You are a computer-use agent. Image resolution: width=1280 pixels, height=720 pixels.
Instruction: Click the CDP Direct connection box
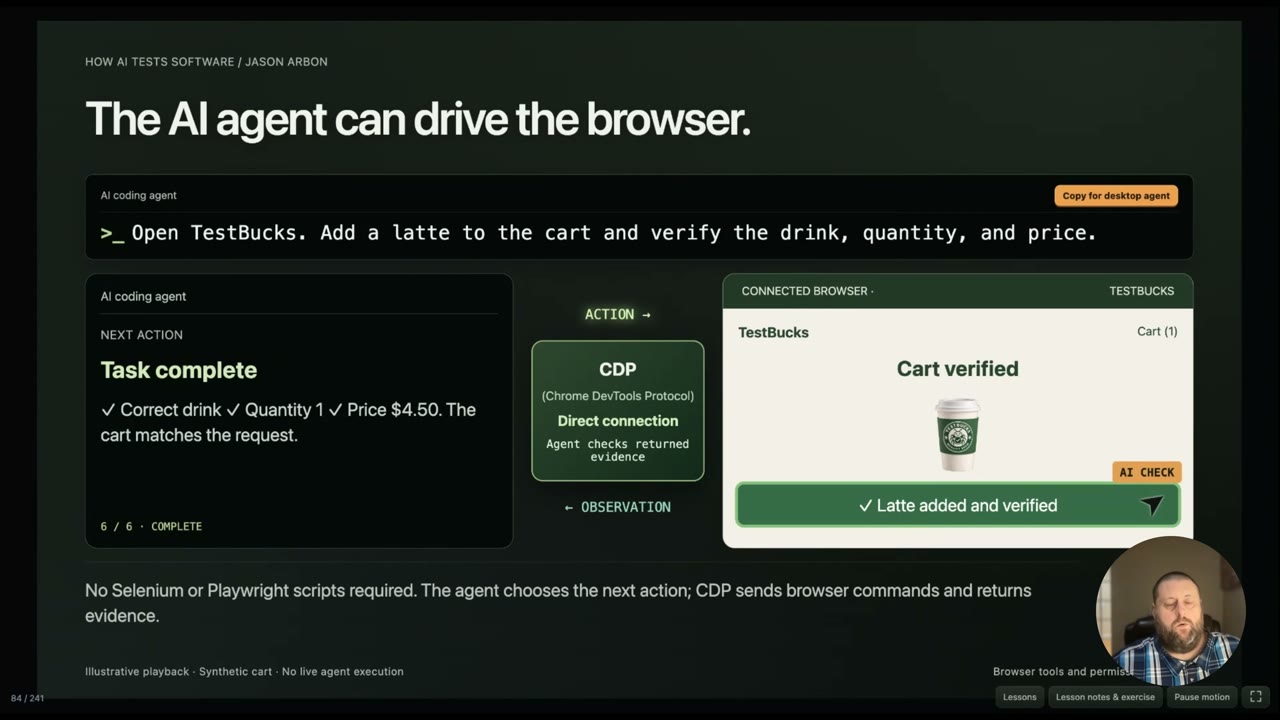pos(618,411)
